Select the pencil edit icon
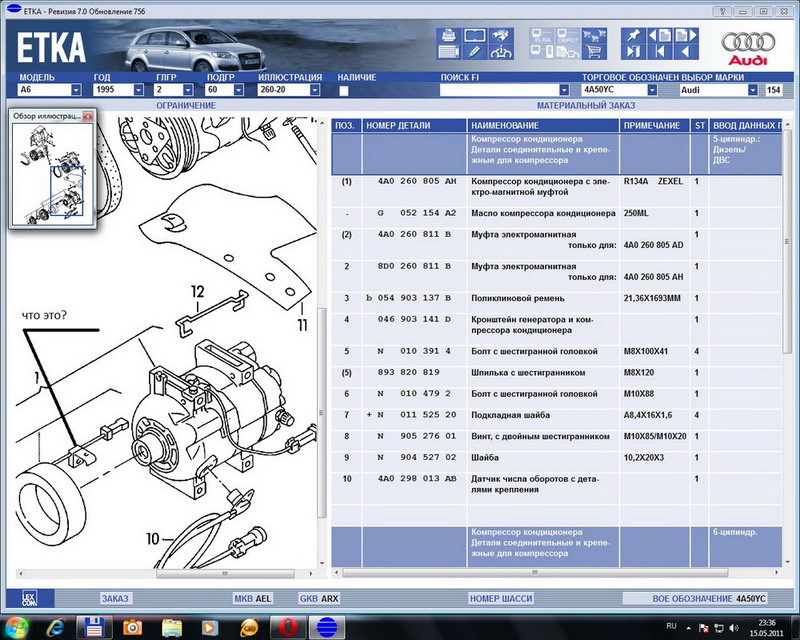 [474, 52]
